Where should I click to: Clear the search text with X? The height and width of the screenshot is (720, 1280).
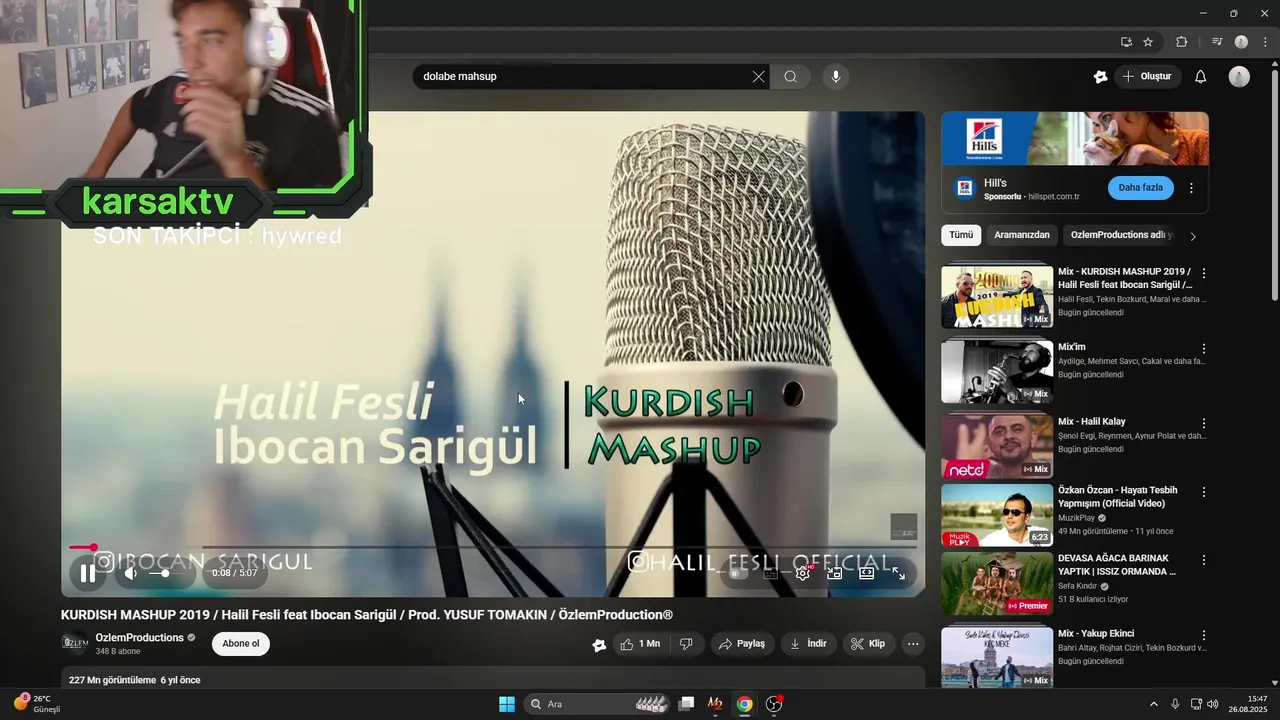tap(758, 77)
